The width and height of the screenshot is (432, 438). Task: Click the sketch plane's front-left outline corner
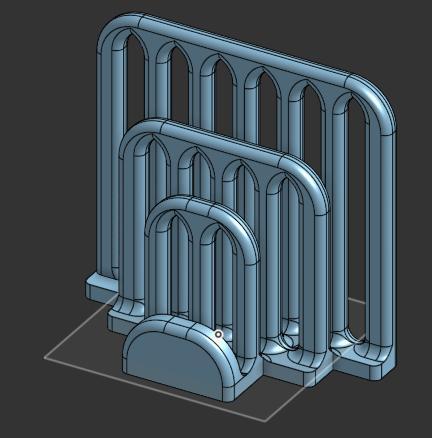tap(45, 358)
